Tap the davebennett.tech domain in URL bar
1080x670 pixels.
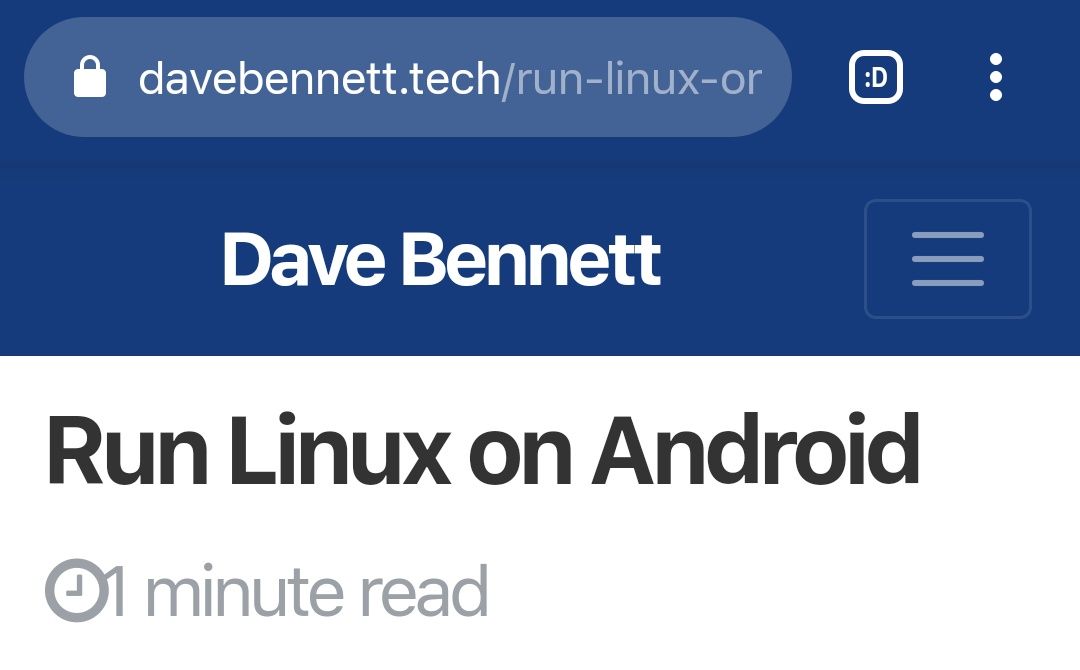pos(320,78)
